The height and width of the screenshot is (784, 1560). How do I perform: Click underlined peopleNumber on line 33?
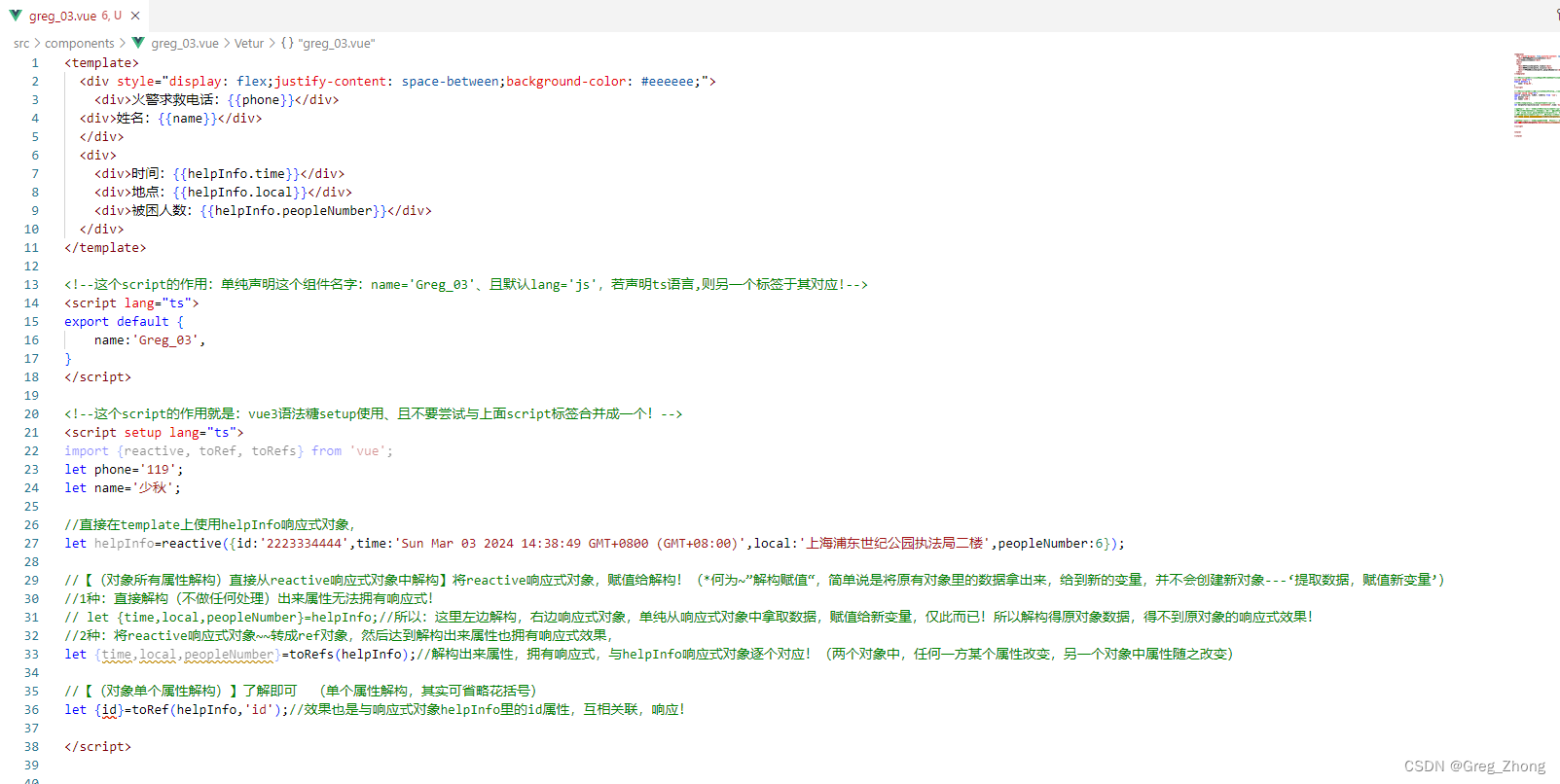(x=229, y=655)
